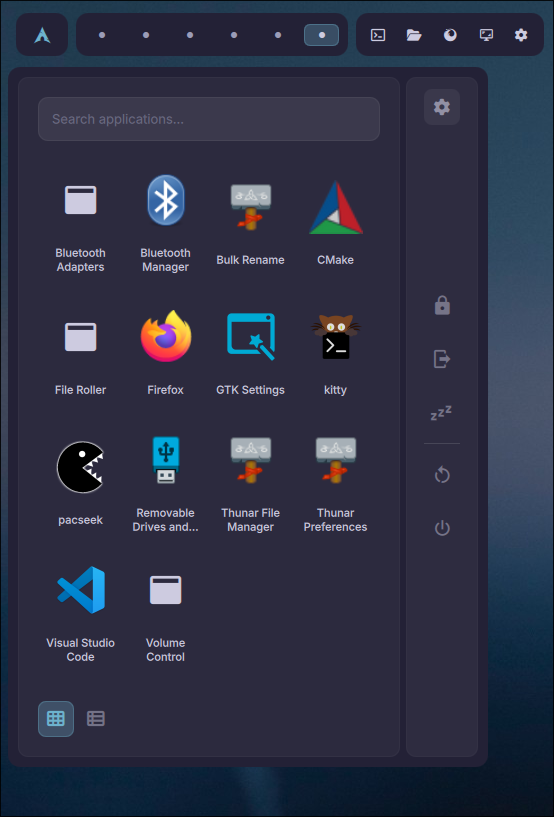The height and width of the screenshot is (817, 554).
Task: Switch to the second workspace dot
Action: pos(146,35)
